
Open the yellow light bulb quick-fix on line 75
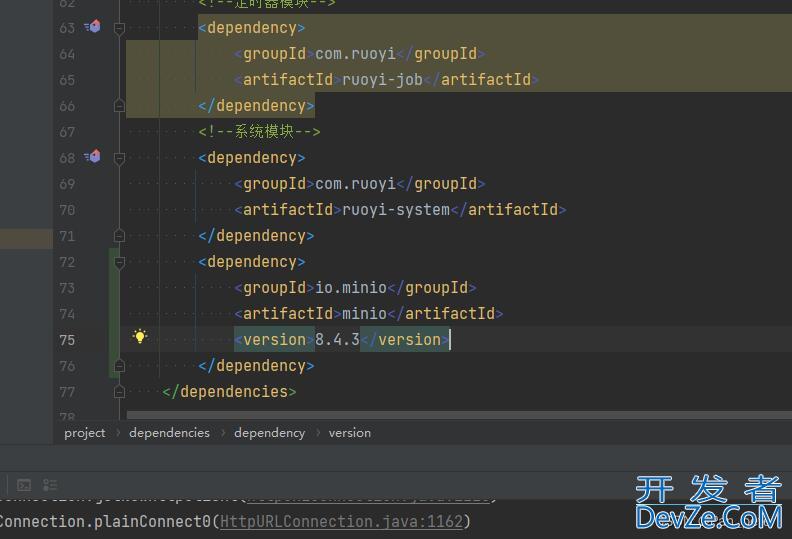pos(140,336)
